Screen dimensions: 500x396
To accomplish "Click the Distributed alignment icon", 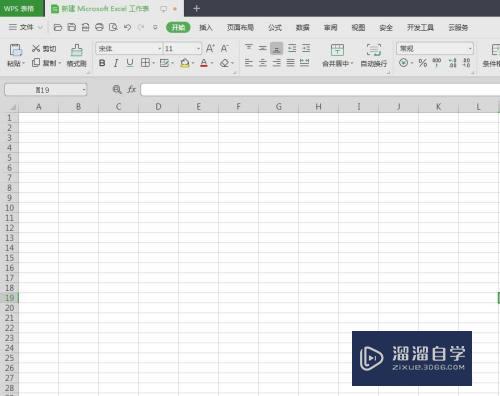I will point(304,63).
